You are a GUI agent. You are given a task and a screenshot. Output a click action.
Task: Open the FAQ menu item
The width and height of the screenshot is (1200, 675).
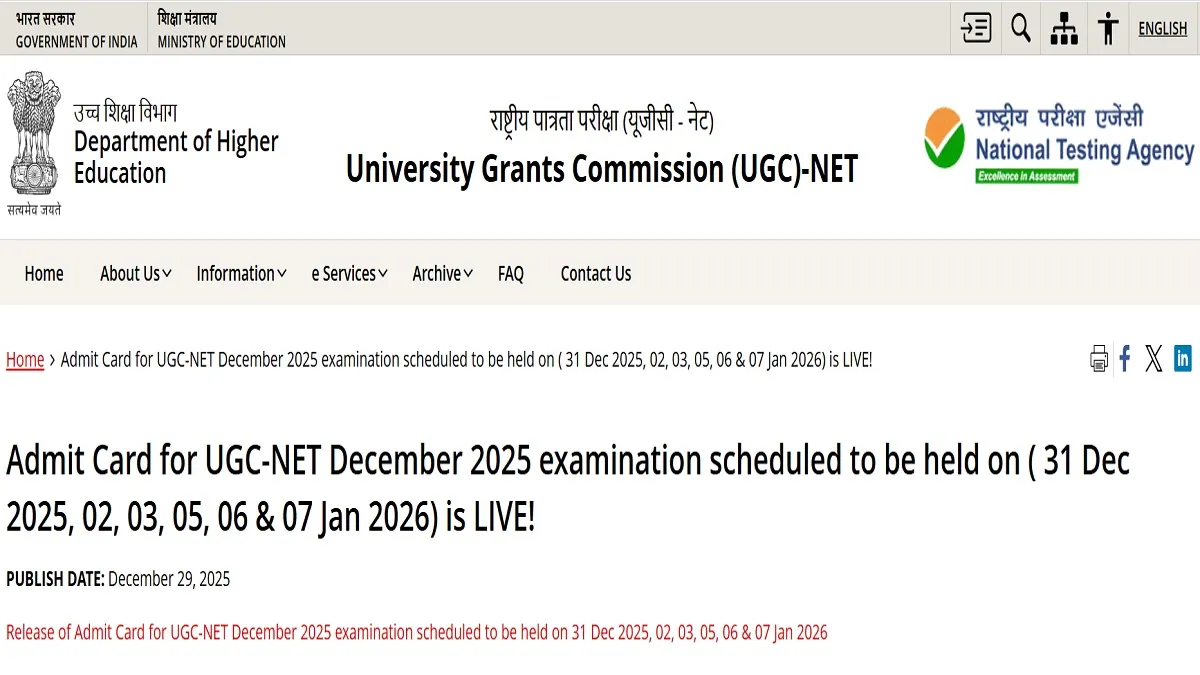coord(511,274)
